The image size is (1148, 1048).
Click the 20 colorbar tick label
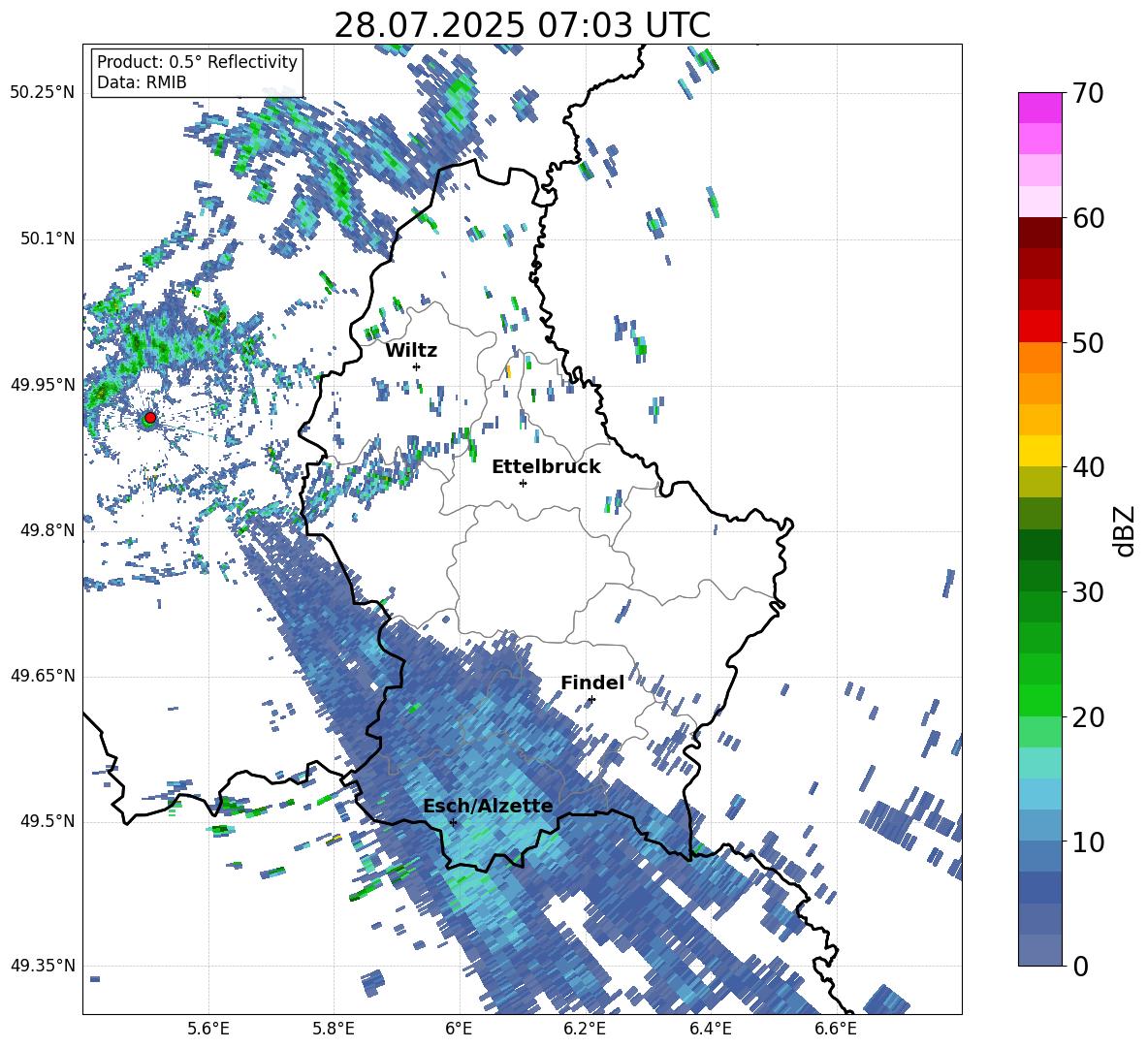pyautogui.click(x=1088, y=717)
